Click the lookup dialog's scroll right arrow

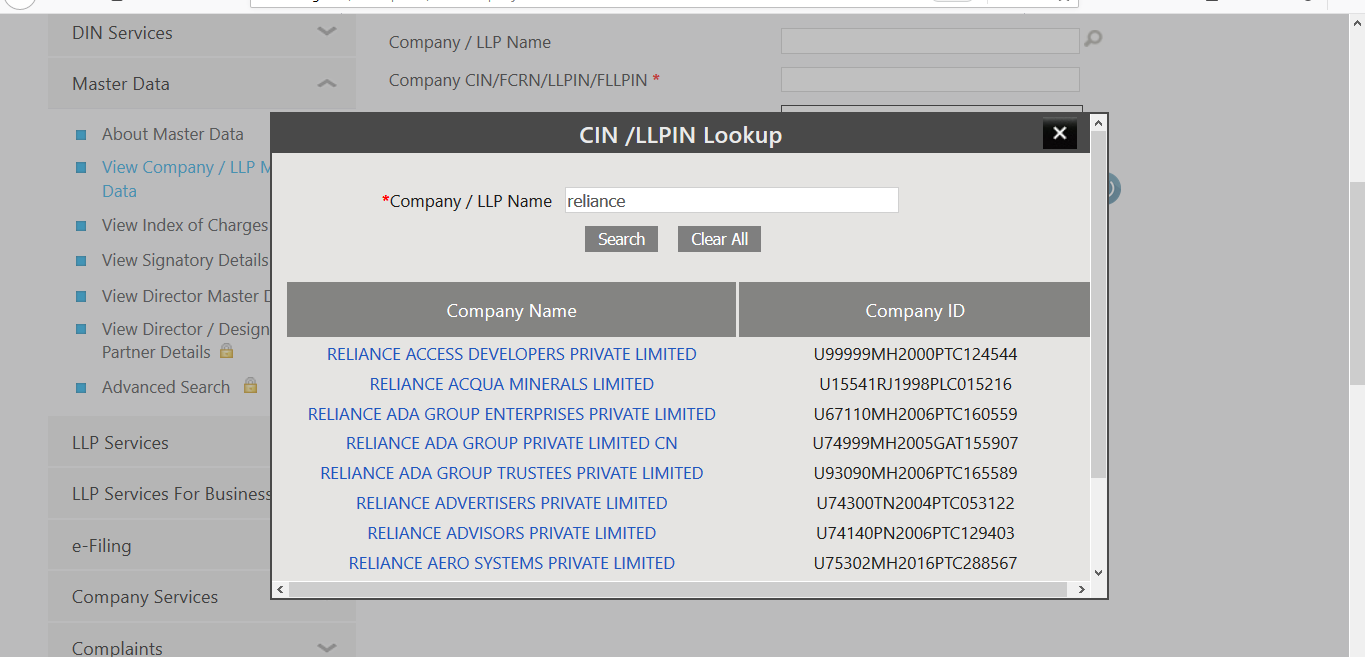(x=1082, y=590)
